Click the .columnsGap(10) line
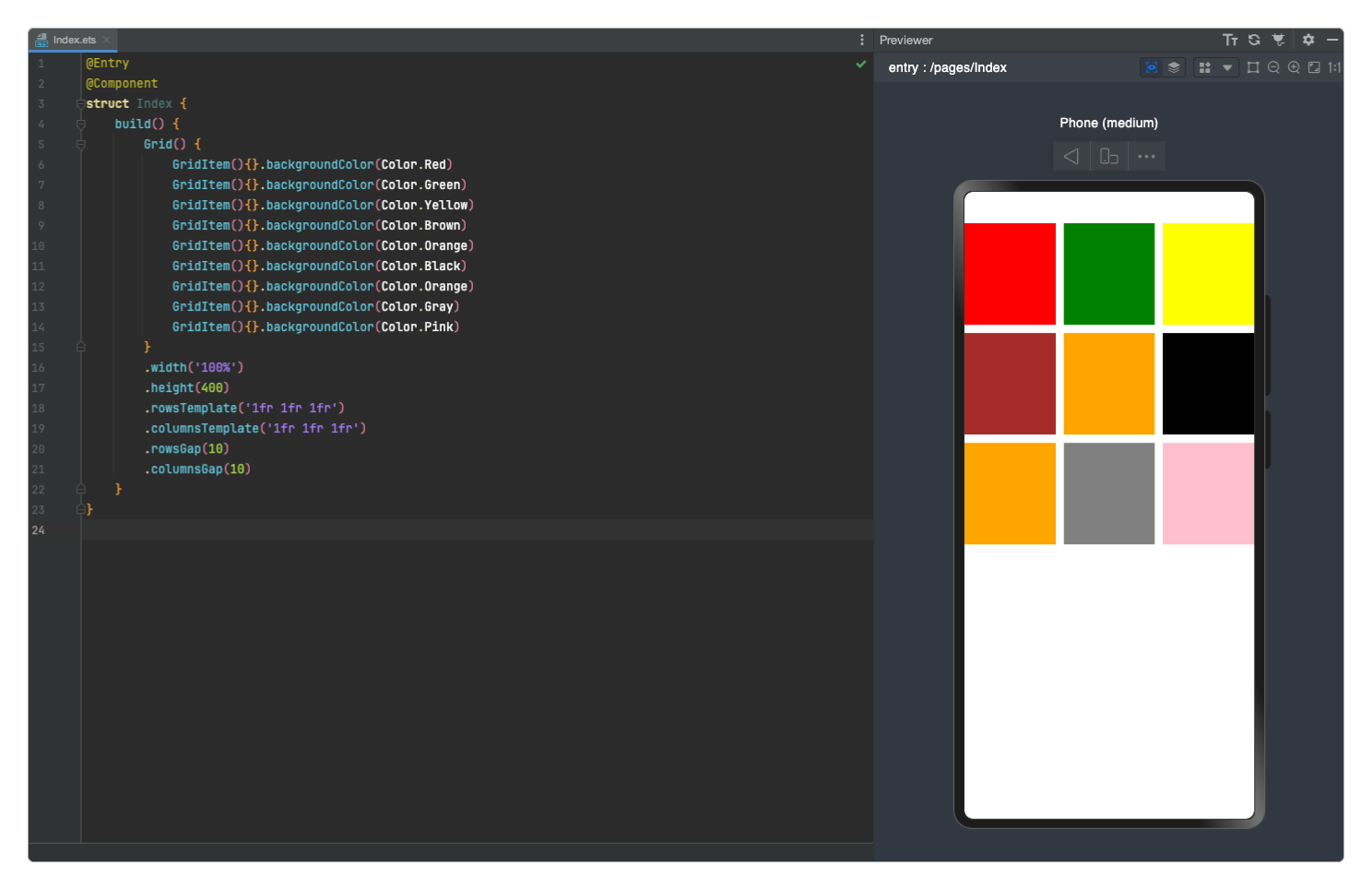This screenshot has height=890, width=1372. (x=197, y=469)
